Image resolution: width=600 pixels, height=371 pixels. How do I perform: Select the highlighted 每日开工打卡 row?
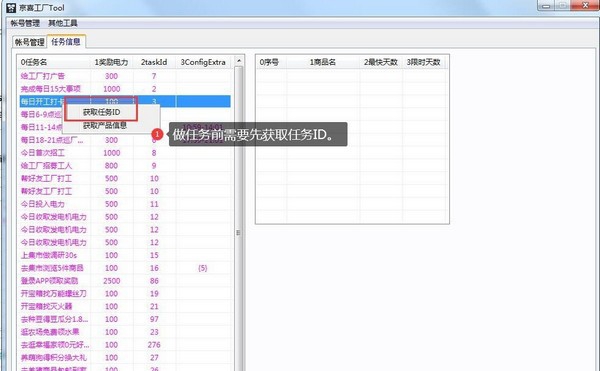tap(124, 101)
